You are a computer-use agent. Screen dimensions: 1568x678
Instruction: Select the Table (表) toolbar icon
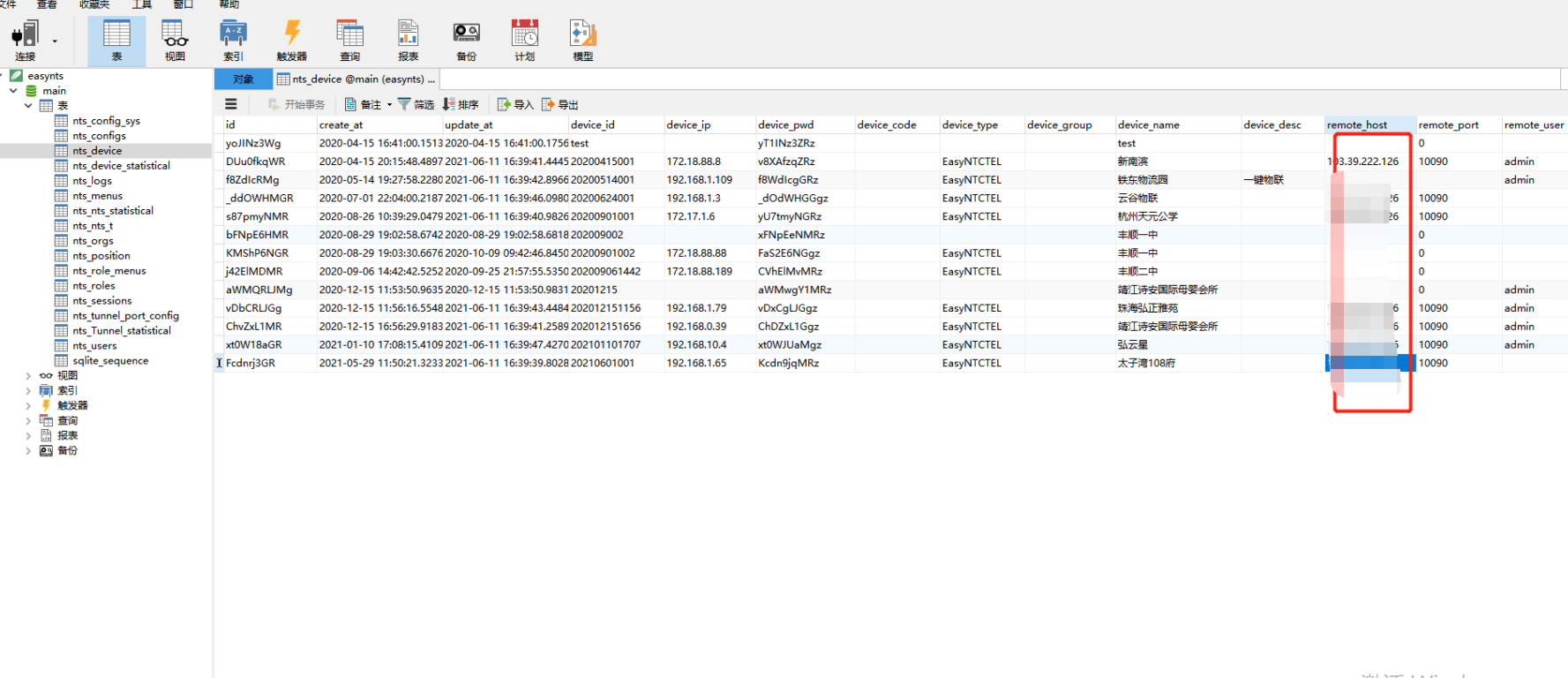116,41
